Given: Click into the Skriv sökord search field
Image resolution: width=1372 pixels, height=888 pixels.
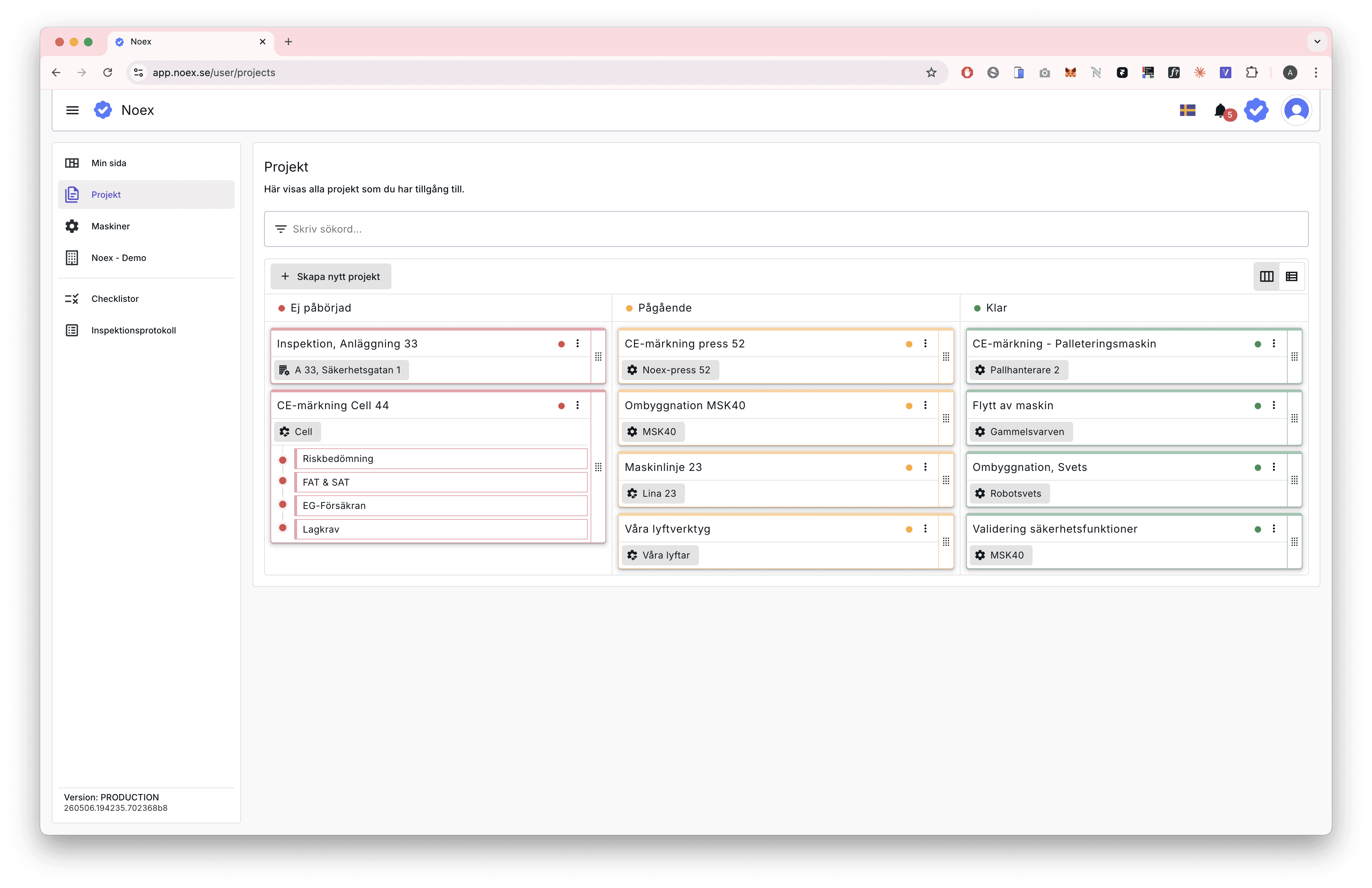Looking at the screenshot, I should pos(786,229).
